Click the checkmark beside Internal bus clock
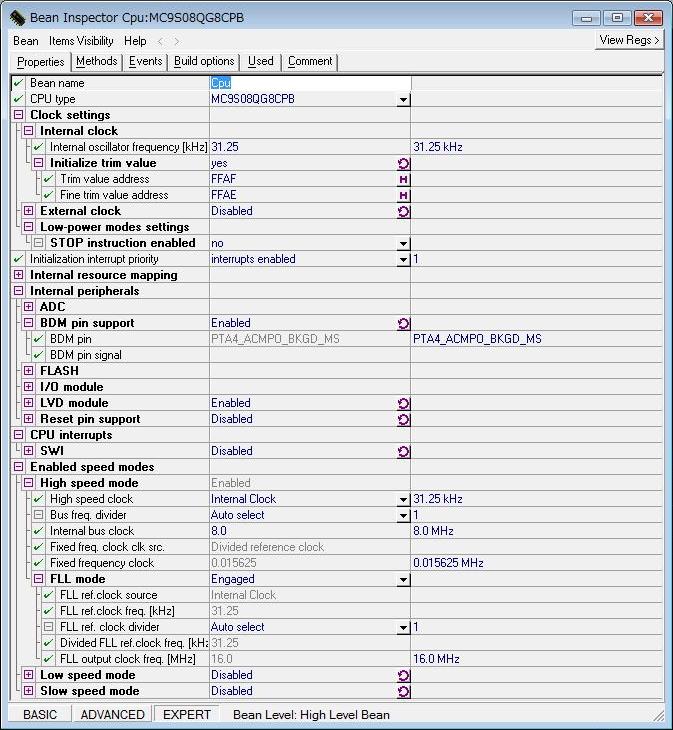This screenshot has width=673, height=730. pos(38,531)
